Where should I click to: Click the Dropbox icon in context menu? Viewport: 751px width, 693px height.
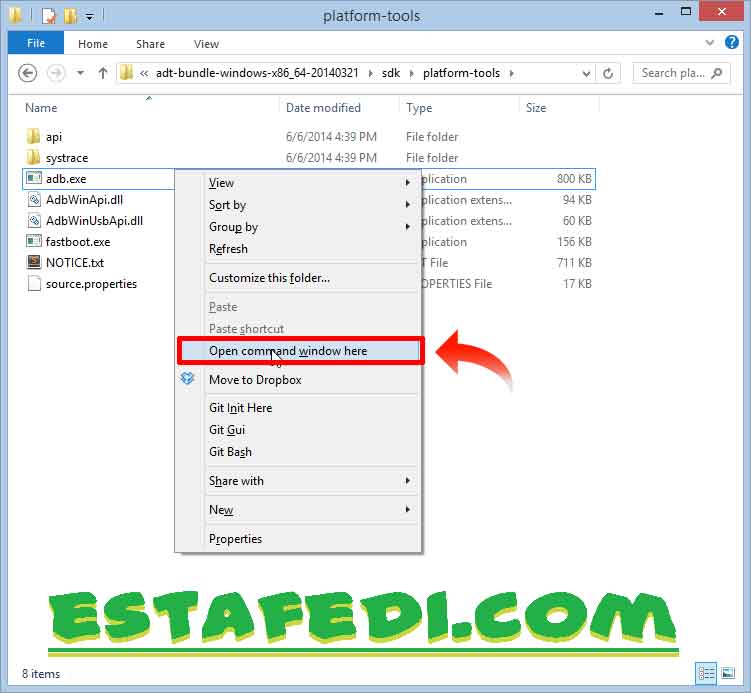[x=187, y=379]
